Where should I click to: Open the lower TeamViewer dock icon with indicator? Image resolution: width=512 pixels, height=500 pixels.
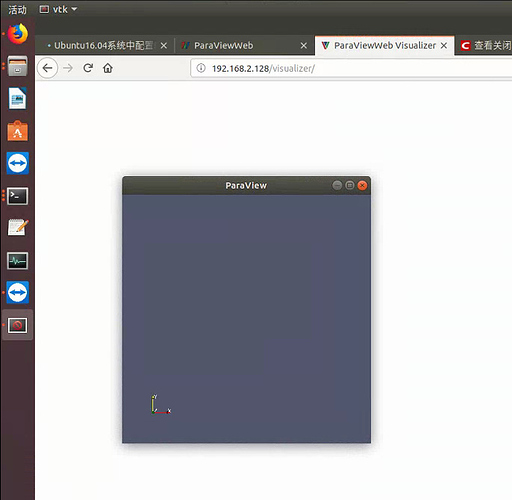coord(18,293)
